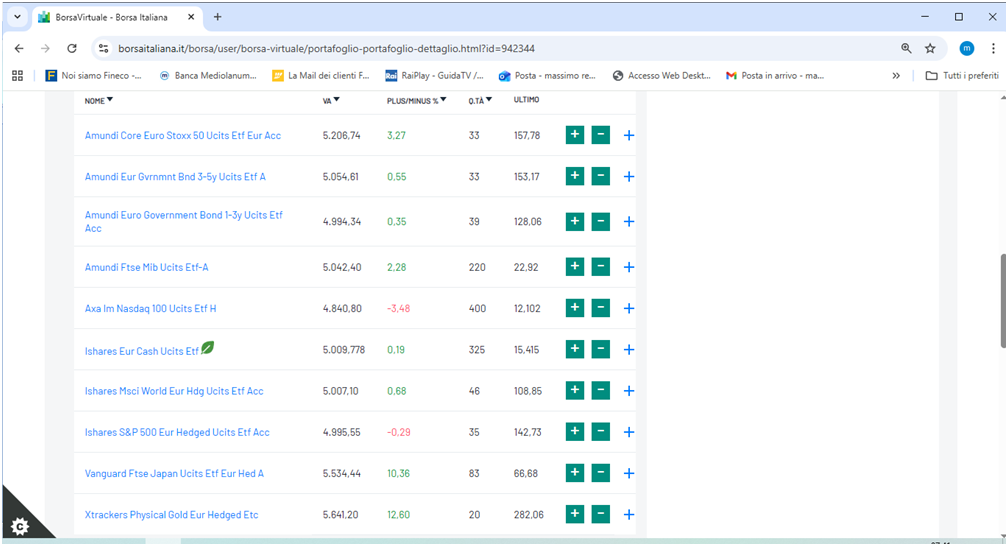Open Amundi Core Euro Stoxx 50 Ucits Etf link

183,136
